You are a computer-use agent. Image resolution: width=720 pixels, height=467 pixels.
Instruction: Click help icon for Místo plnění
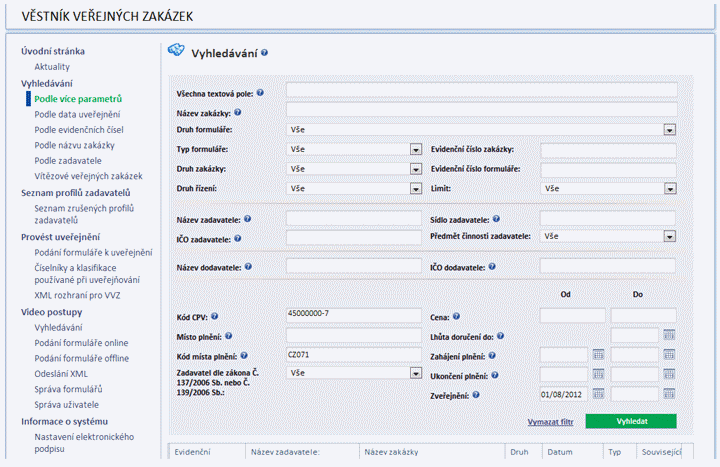228,336
